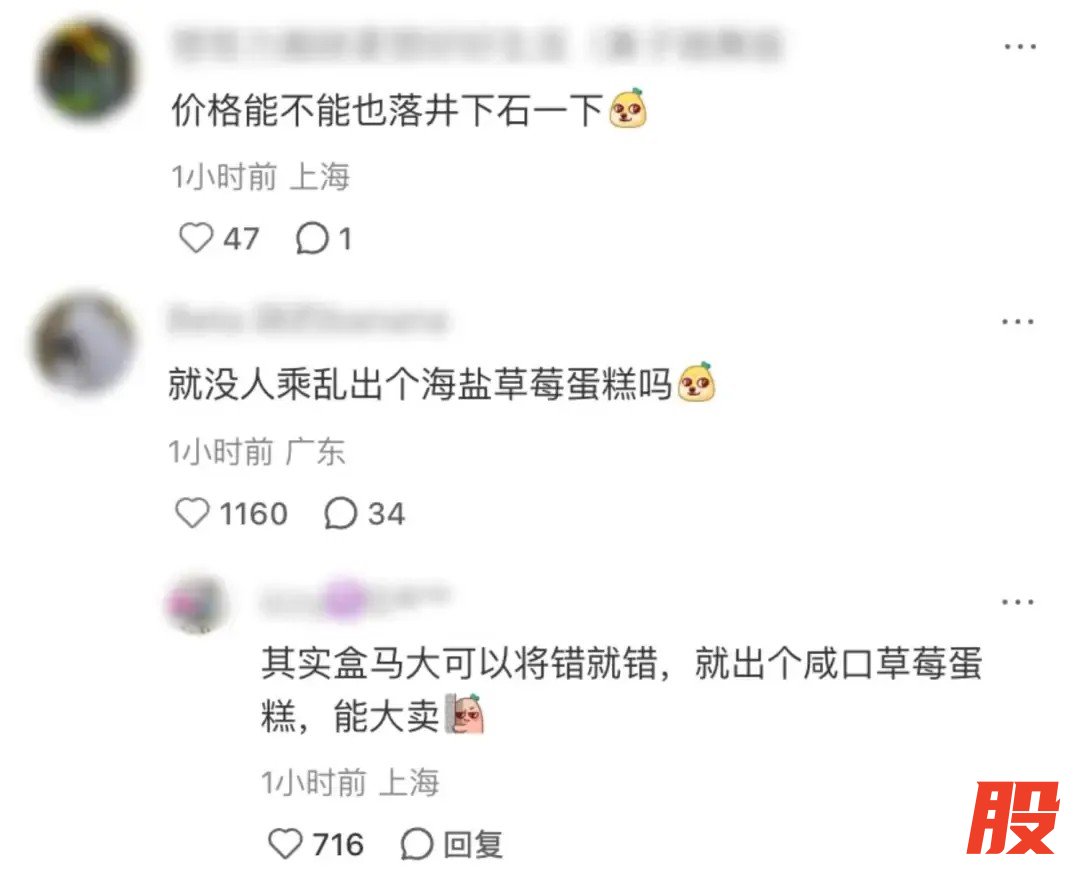Open first commenter's avatar profile
Viewport: 1080px width, 873px height.
click(x=87, y=70)
